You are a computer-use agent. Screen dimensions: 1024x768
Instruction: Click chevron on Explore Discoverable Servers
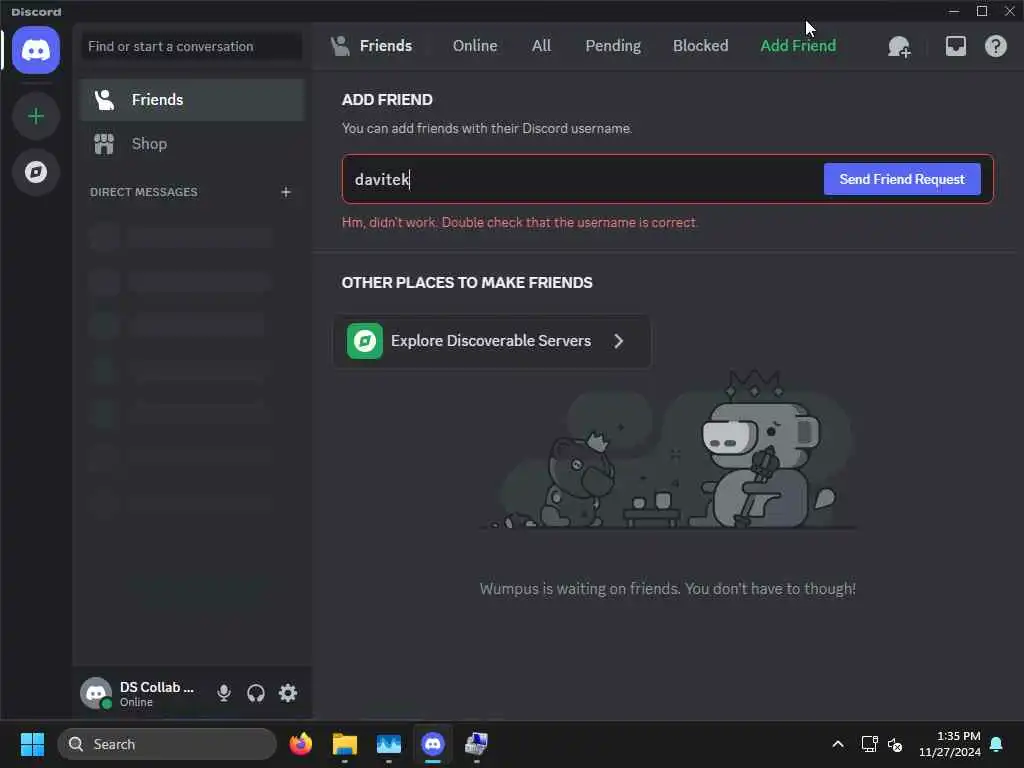coord(618,341)
